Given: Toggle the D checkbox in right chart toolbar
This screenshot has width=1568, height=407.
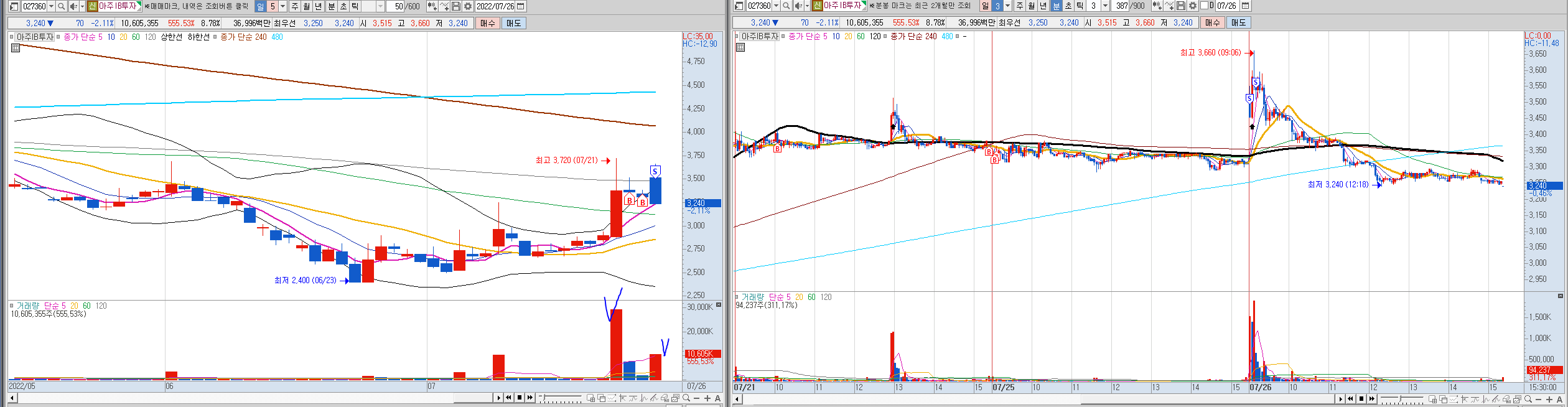Looking at the screenshot, I should 1204,6.
